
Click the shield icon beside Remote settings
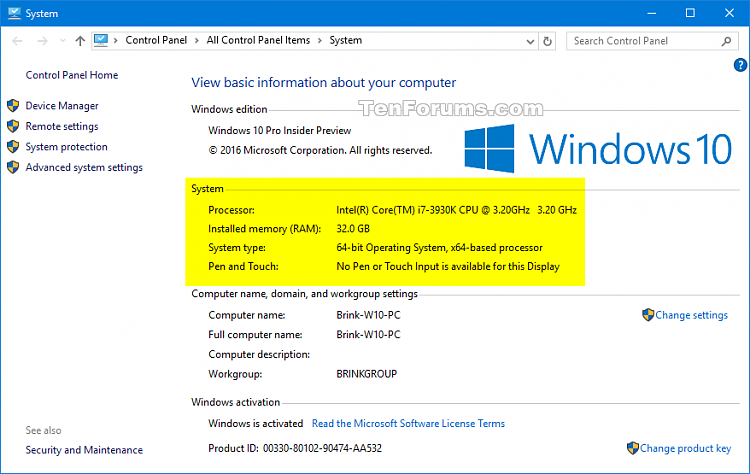(13, 126)
